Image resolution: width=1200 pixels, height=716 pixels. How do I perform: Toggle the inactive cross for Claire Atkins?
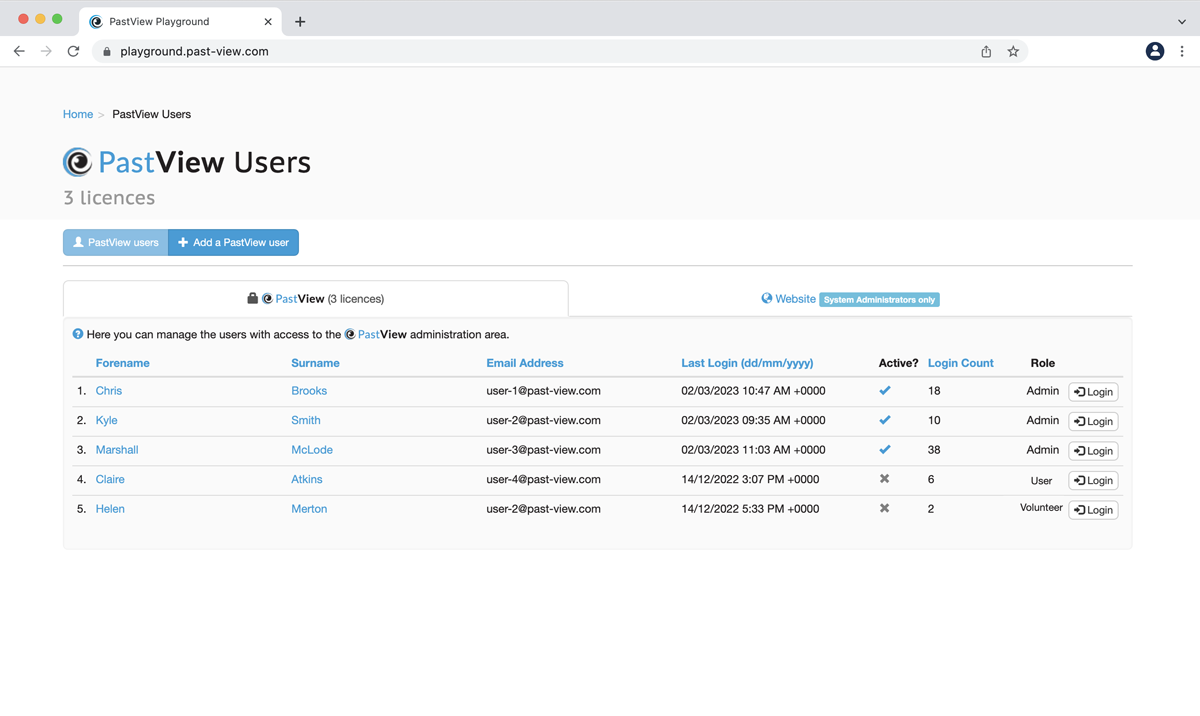[884, 479]
